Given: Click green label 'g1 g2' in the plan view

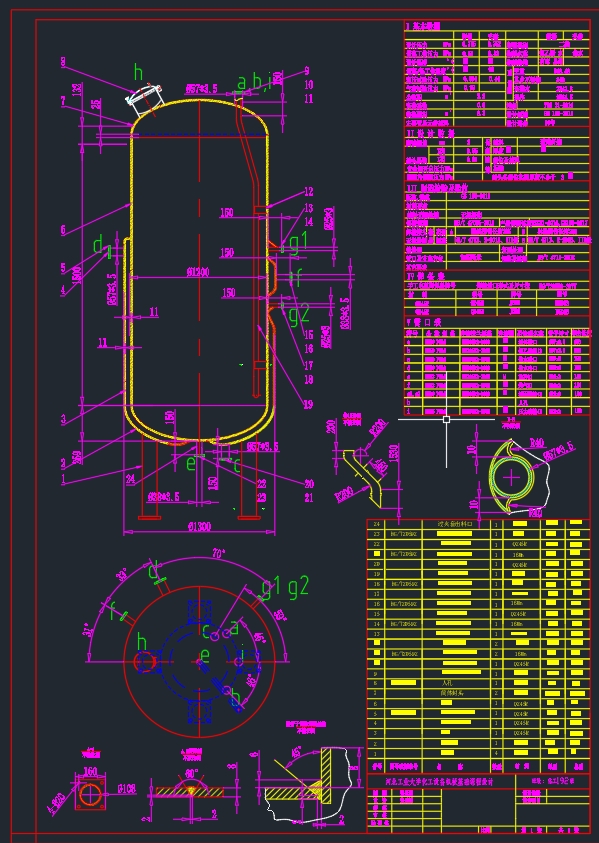Looking at the screenshot, I should pos(286,588).
